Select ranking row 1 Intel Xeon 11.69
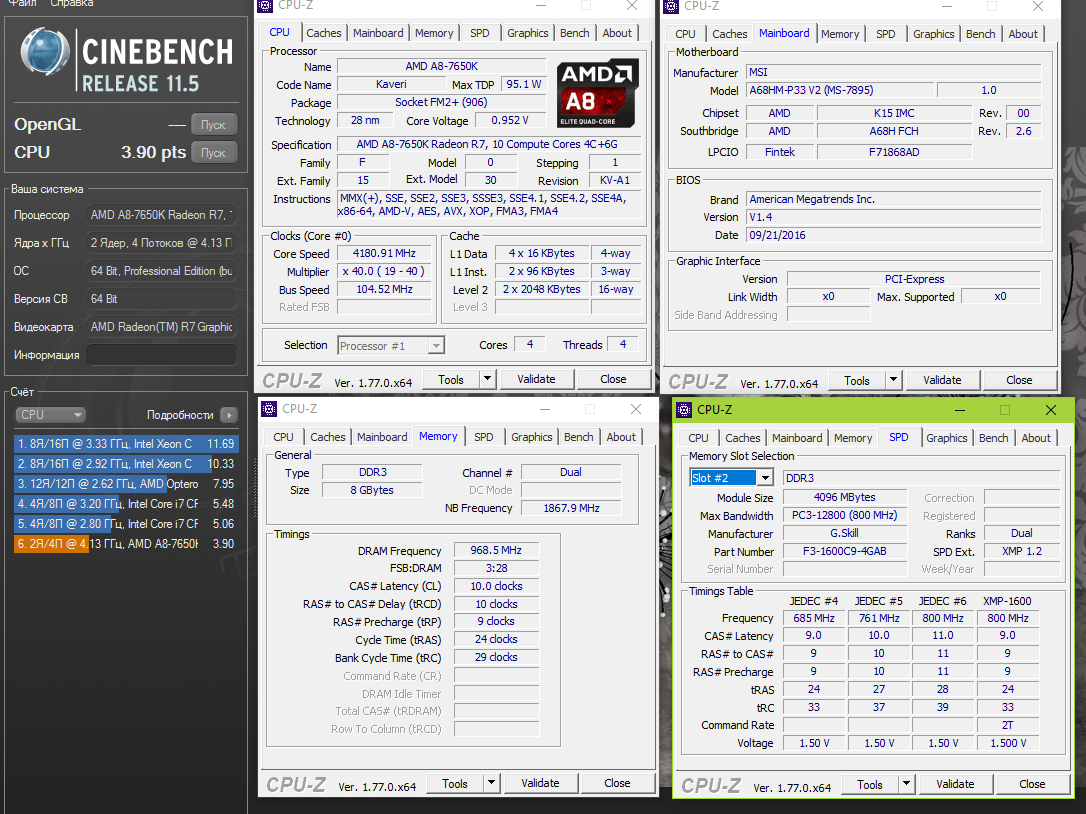Screen dimensions: 1086x814 pyautogui.click(x=125, y=444)
